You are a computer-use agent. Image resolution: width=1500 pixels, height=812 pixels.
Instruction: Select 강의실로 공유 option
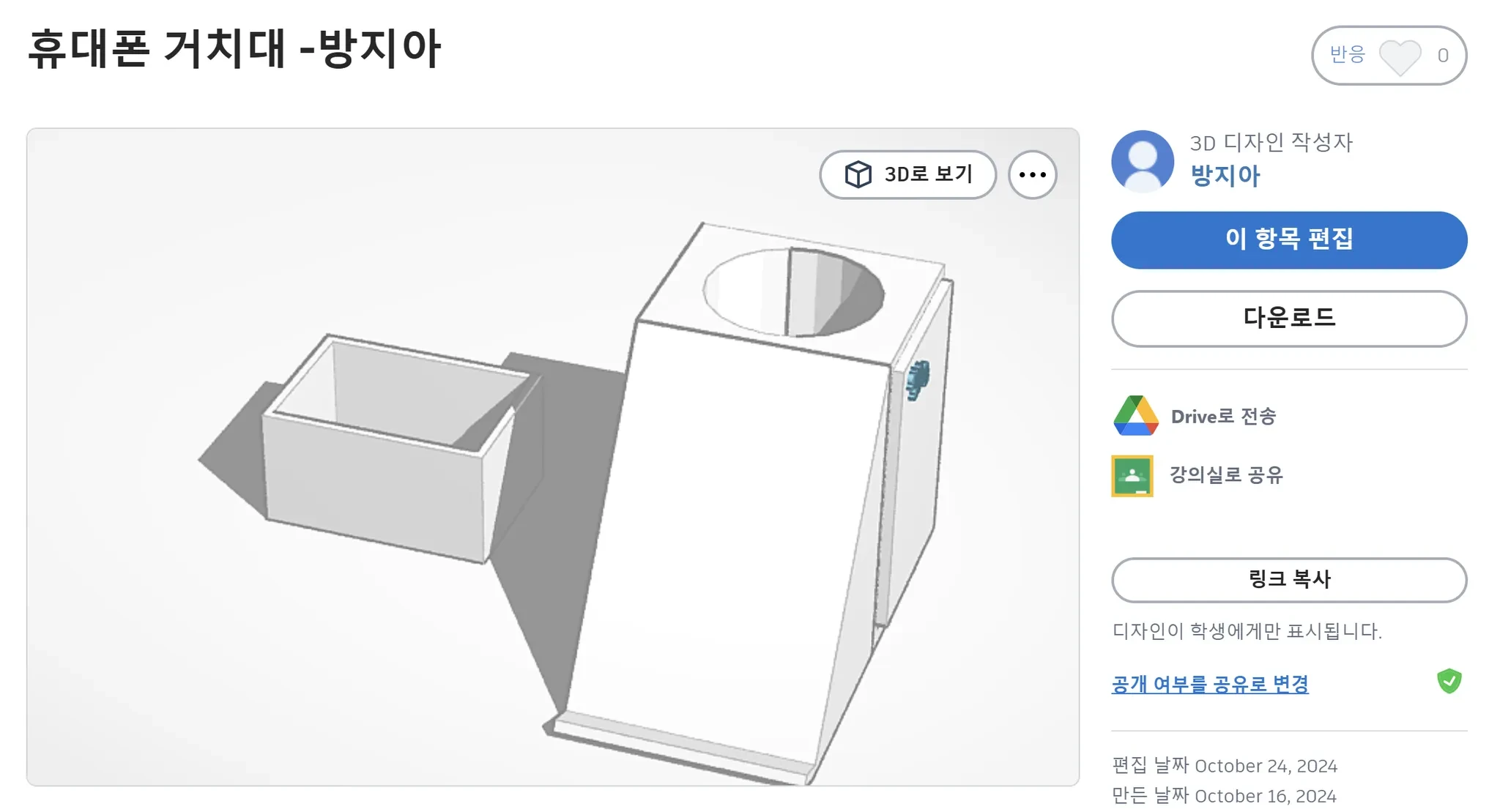click(x=1226, y=475)
